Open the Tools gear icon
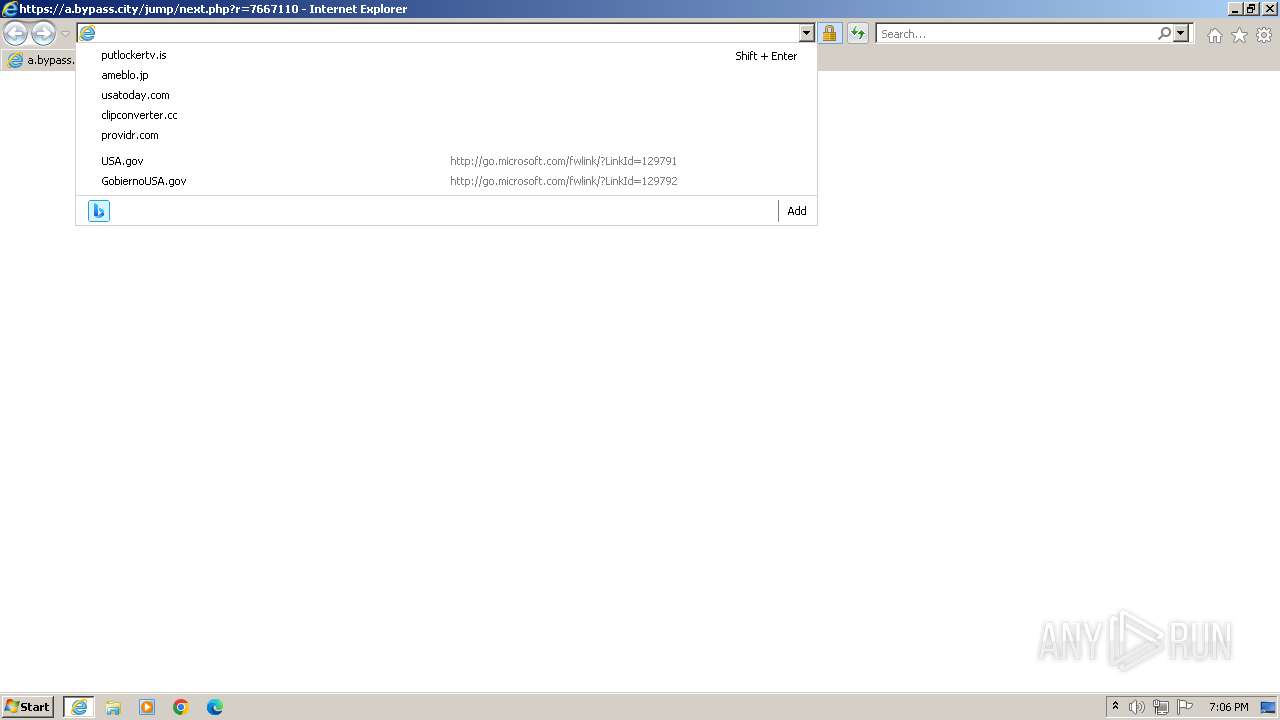Image resolution: width=1280 pixels, height=720 pixels. point(1264,35)
